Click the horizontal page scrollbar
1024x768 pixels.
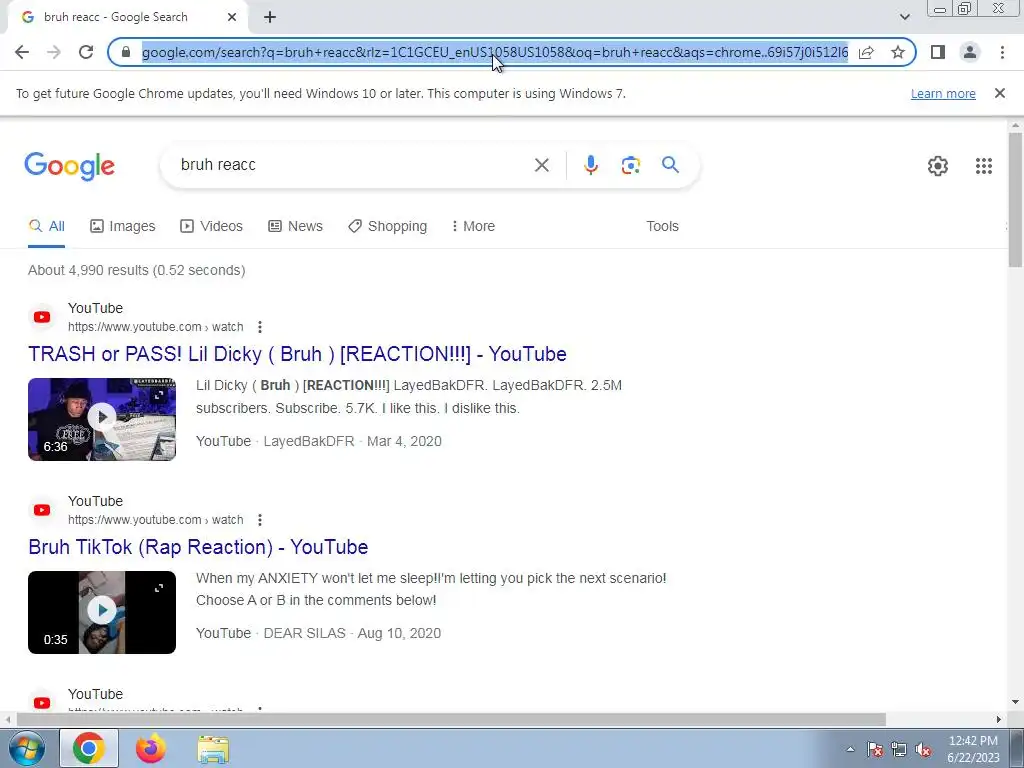451,719
